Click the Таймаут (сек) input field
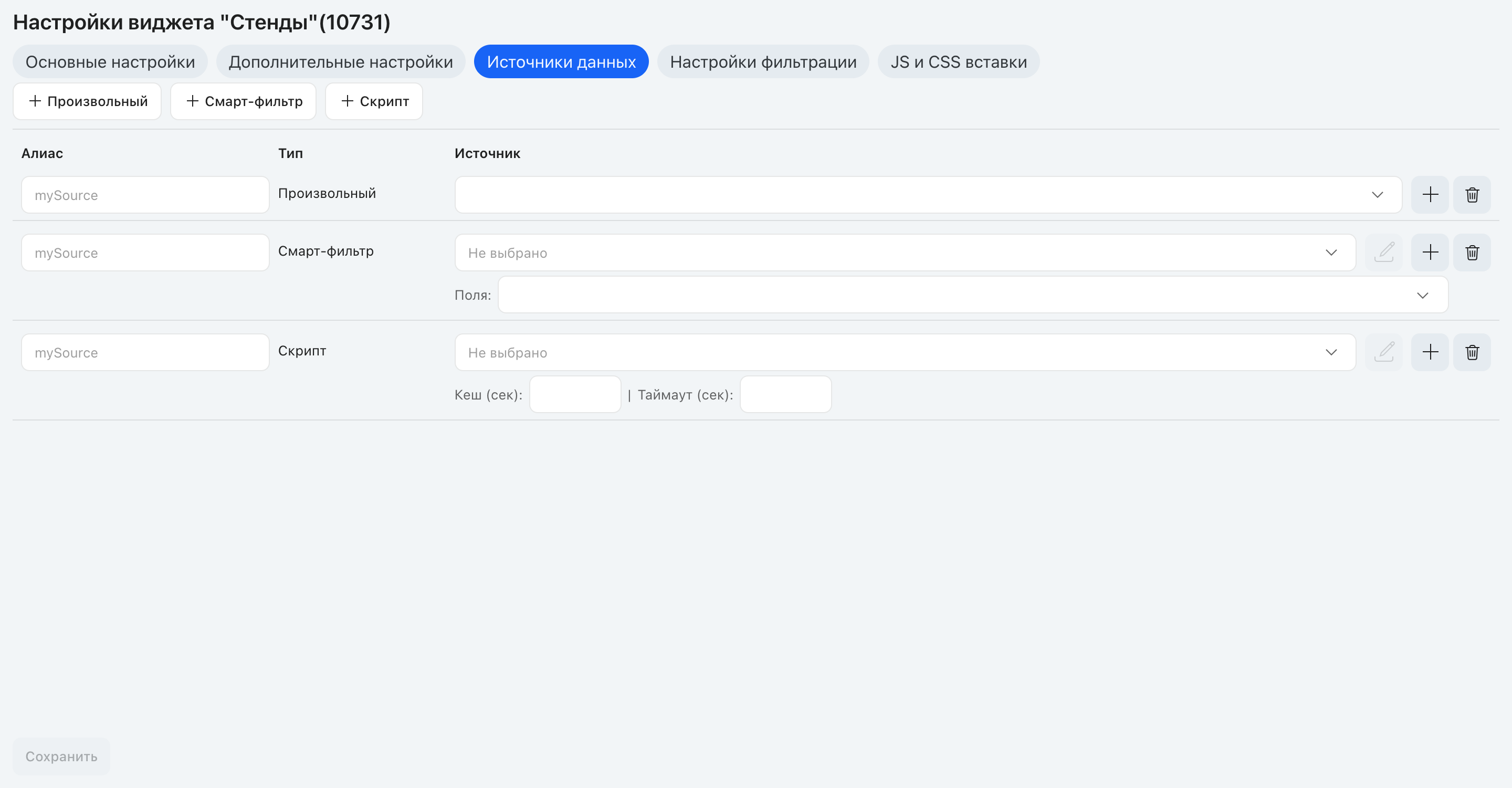The image size is (1512, 788). click(x=785, y=394)
